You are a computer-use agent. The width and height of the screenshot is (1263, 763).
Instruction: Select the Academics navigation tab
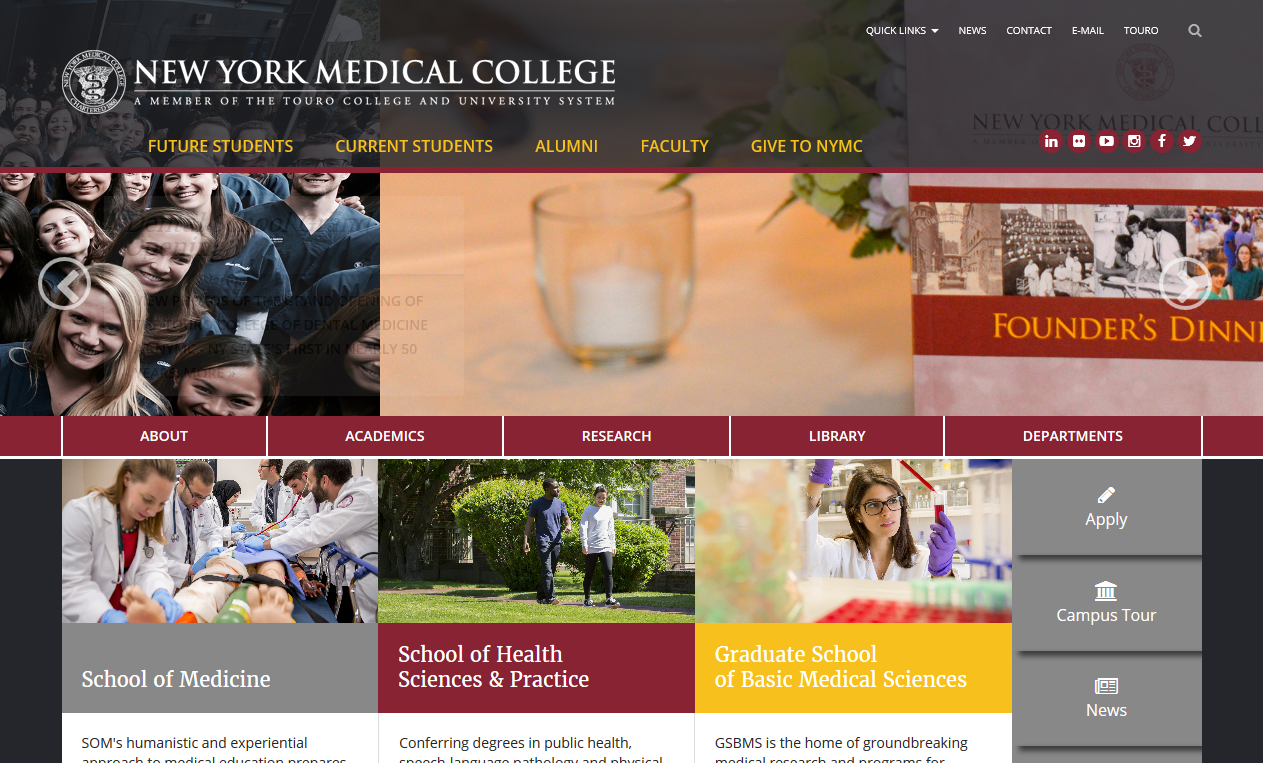click(385, 436)
